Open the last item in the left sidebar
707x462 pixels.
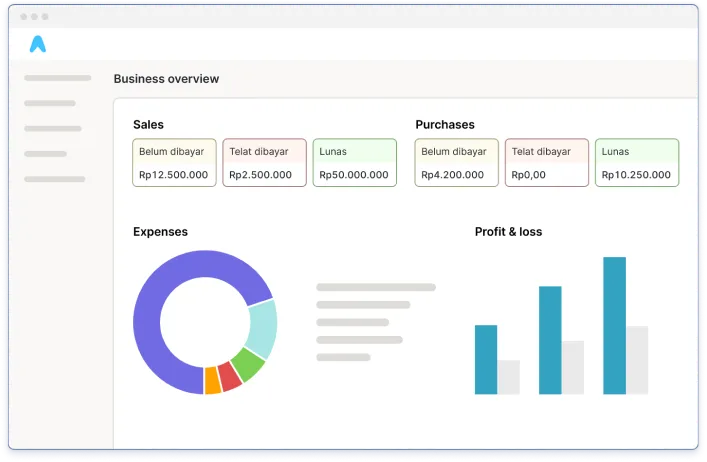click(x=54, y=179)
